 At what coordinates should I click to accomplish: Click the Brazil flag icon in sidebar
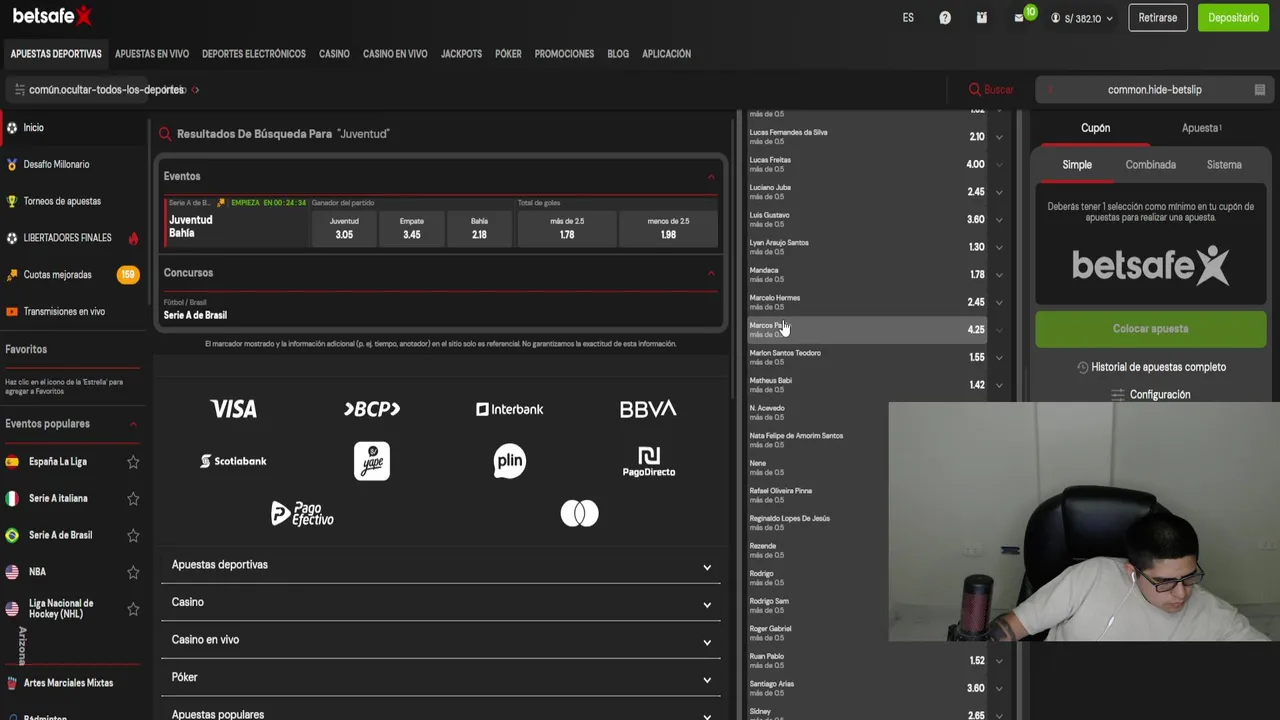[x=12, y=535]
